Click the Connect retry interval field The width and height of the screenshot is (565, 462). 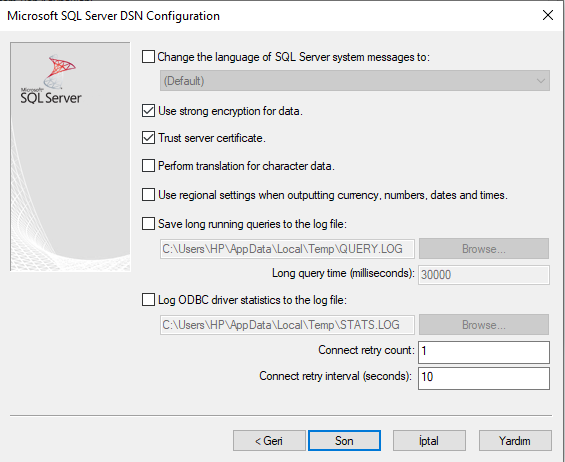point(484,378)
